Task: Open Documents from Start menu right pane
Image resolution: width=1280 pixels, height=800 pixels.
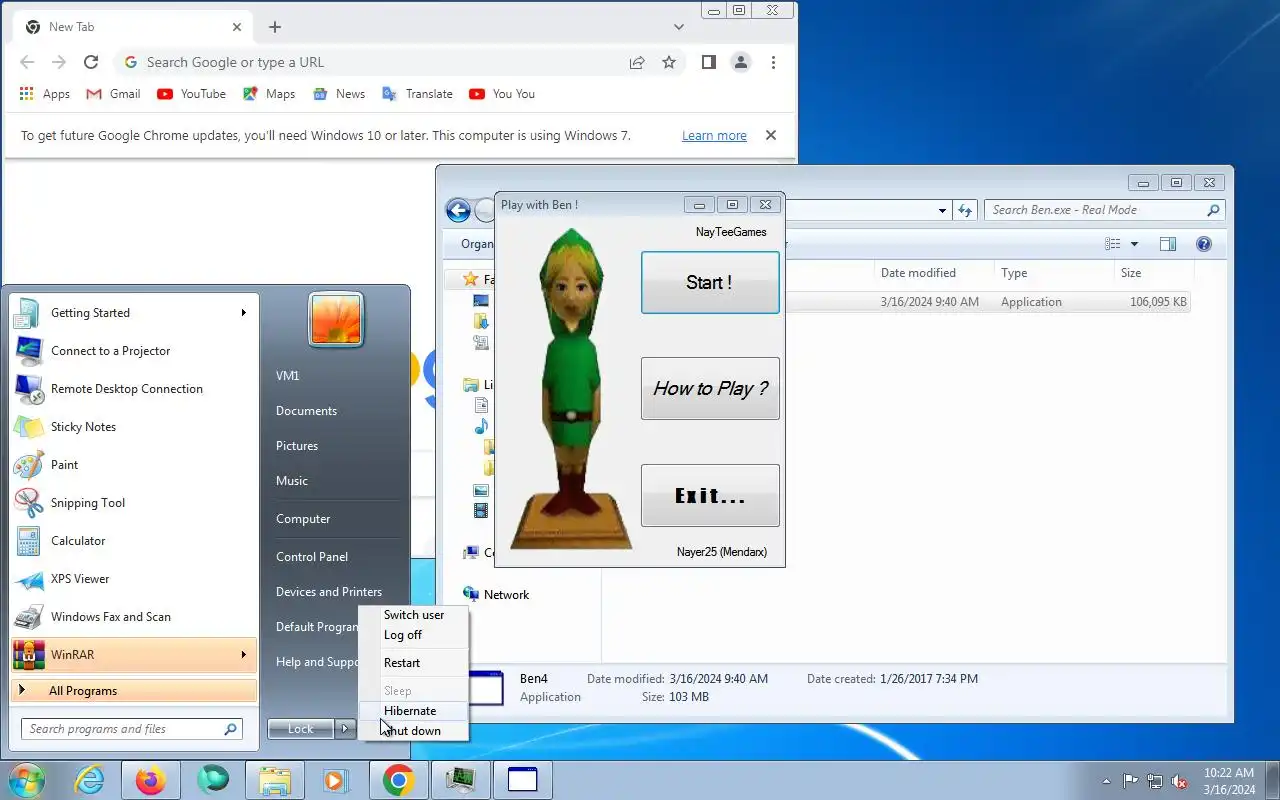Action: tap(306, 411)
